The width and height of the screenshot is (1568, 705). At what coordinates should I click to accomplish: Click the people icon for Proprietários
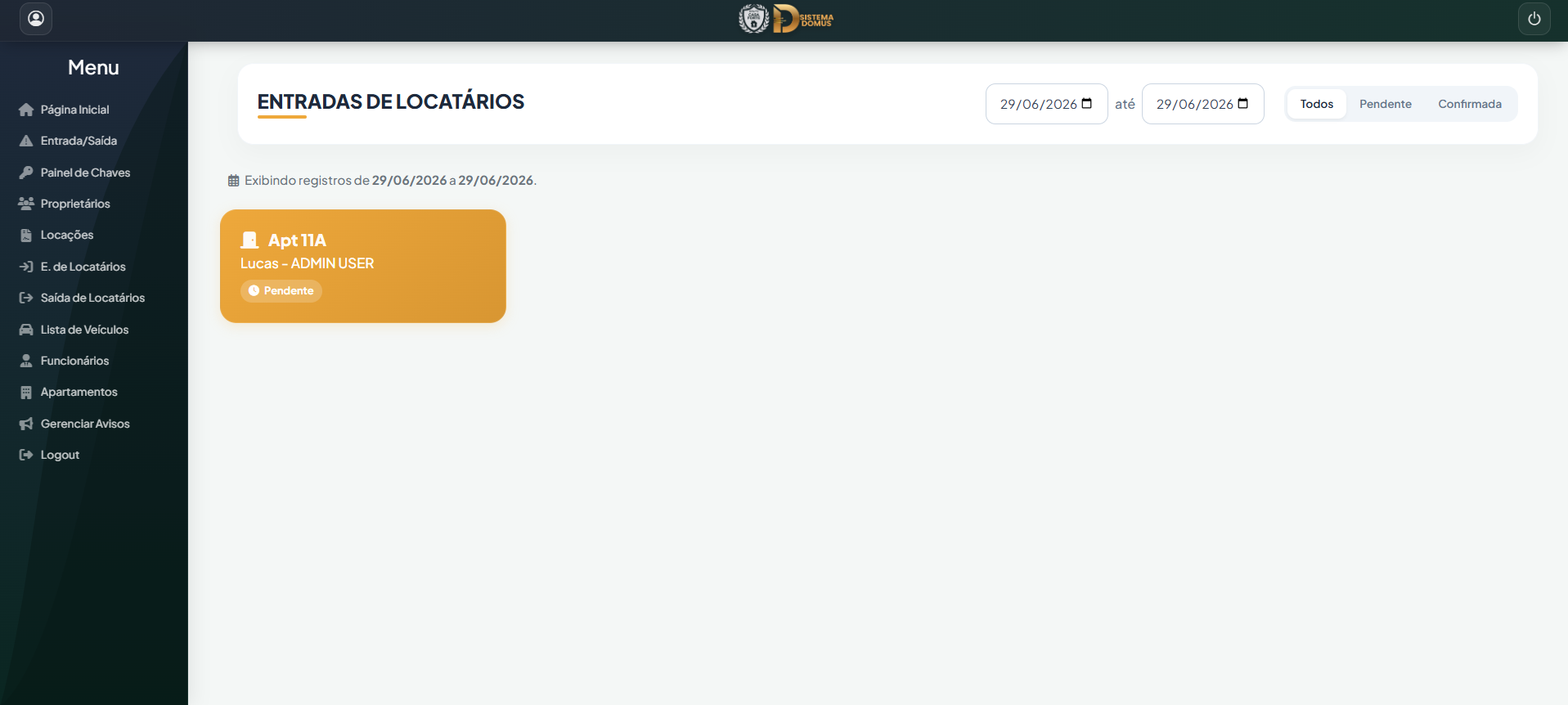coord(26,204)
